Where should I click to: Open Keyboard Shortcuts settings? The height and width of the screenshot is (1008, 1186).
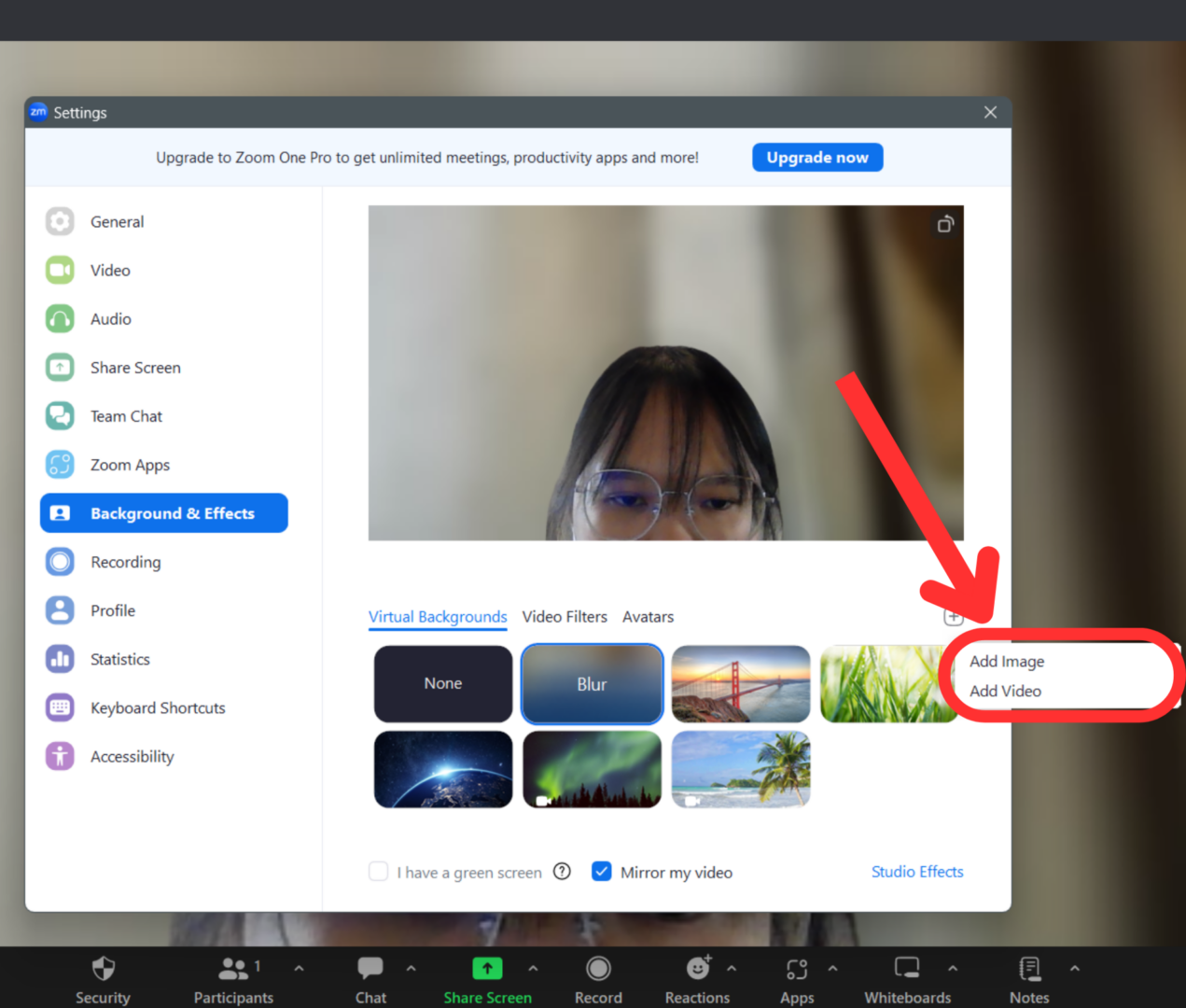(158, 707)
